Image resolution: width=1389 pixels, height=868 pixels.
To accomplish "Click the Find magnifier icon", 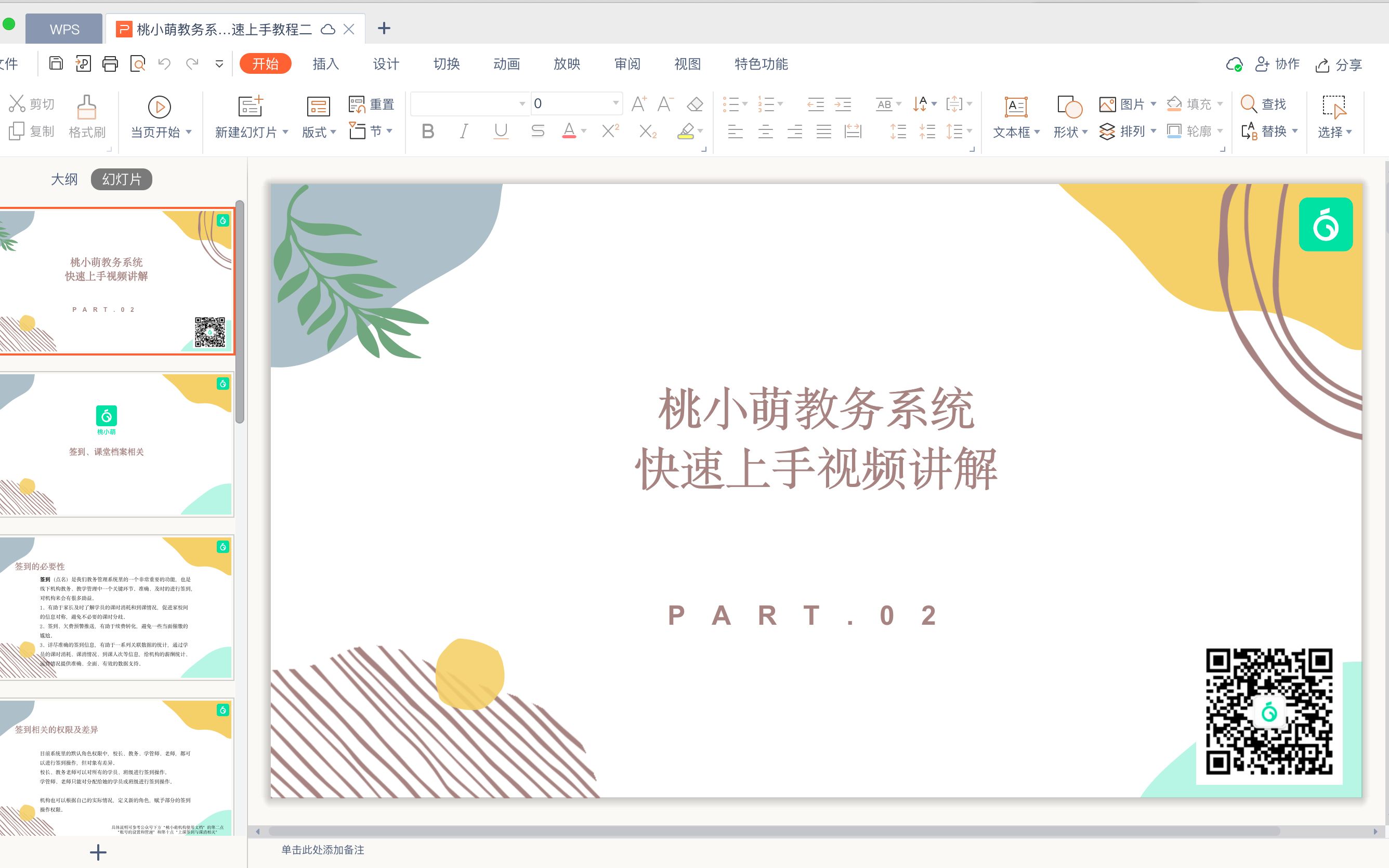I will [x=1248, y=104].
